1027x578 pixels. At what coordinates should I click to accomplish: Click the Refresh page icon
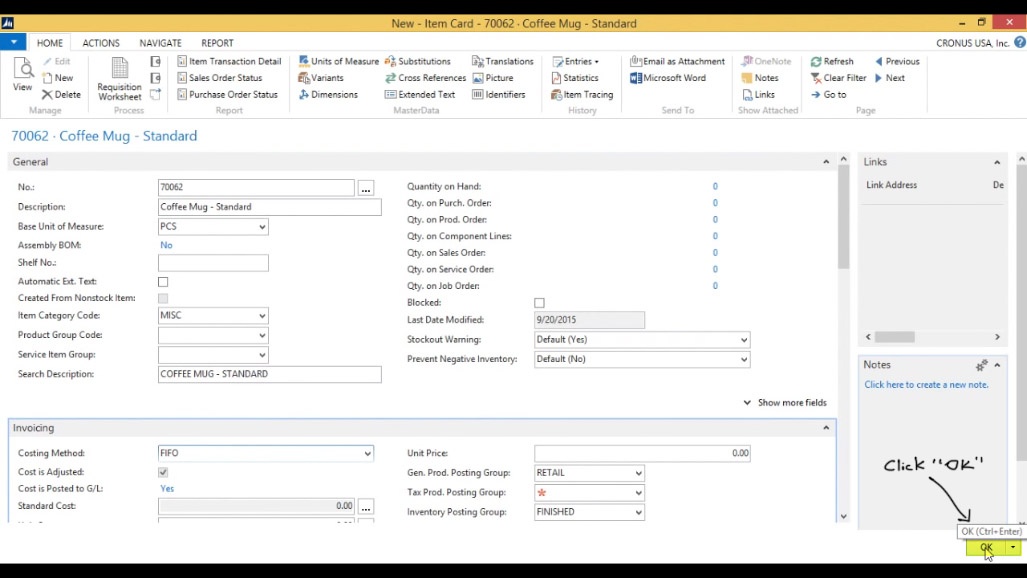(816, 61)
